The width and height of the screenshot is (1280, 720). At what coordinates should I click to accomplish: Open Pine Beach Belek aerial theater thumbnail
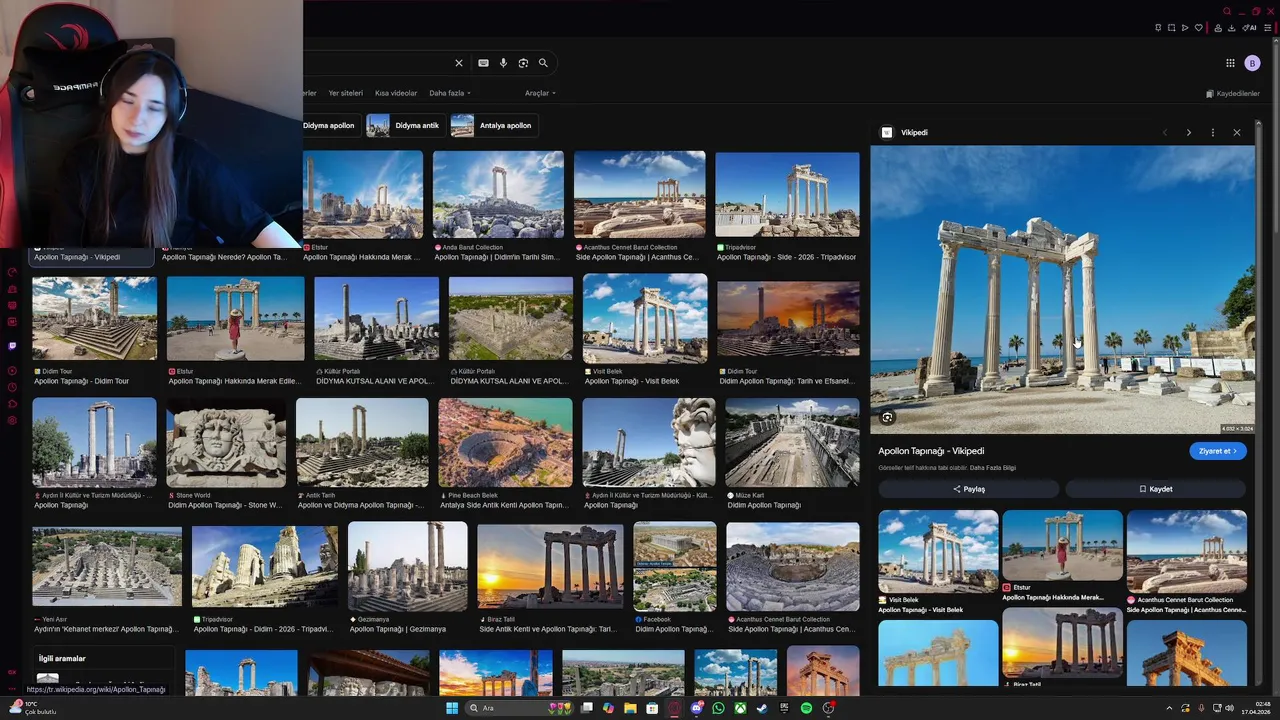pos(505,442)
